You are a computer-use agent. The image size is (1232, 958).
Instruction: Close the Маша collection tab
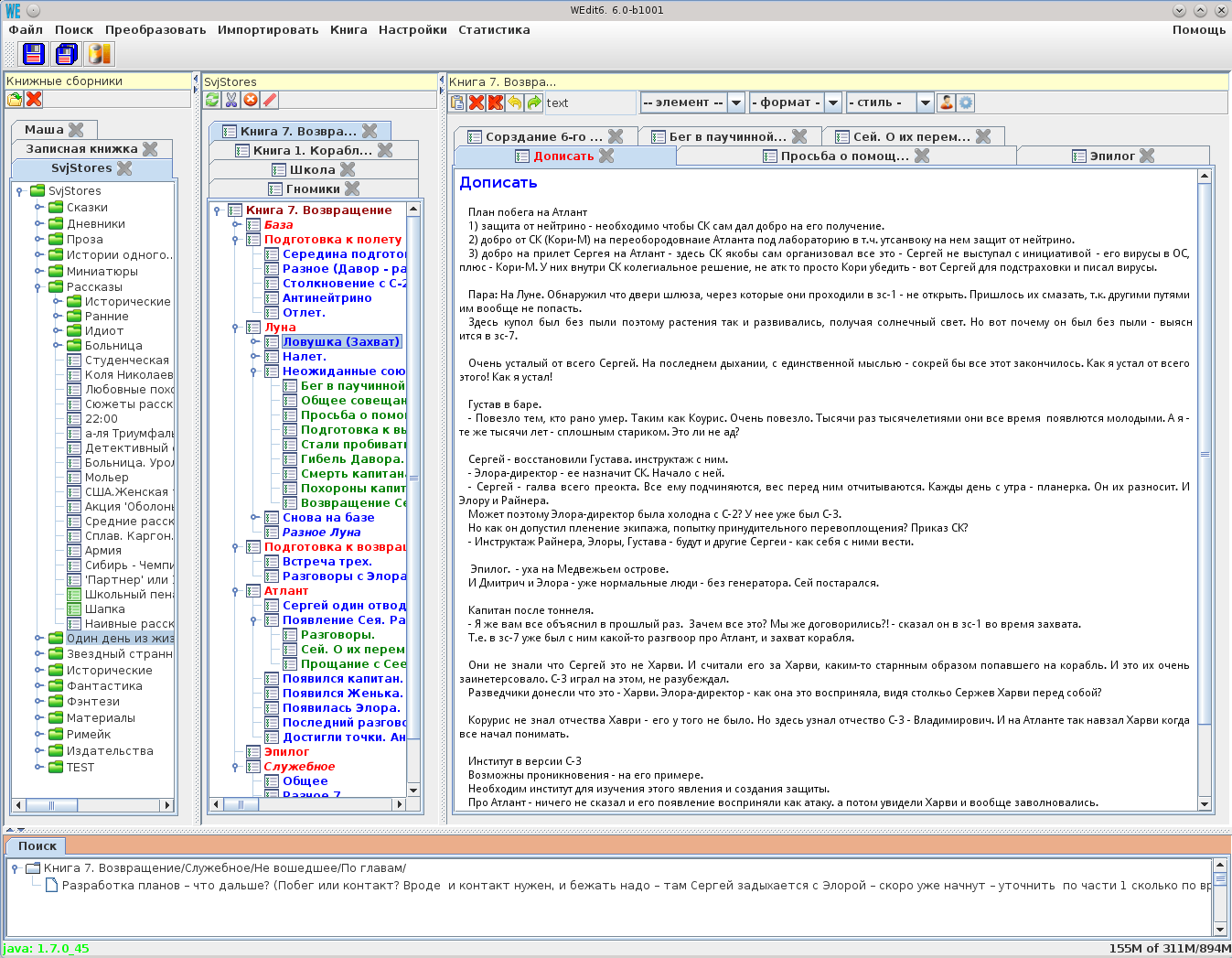click(x=76, y=130)
